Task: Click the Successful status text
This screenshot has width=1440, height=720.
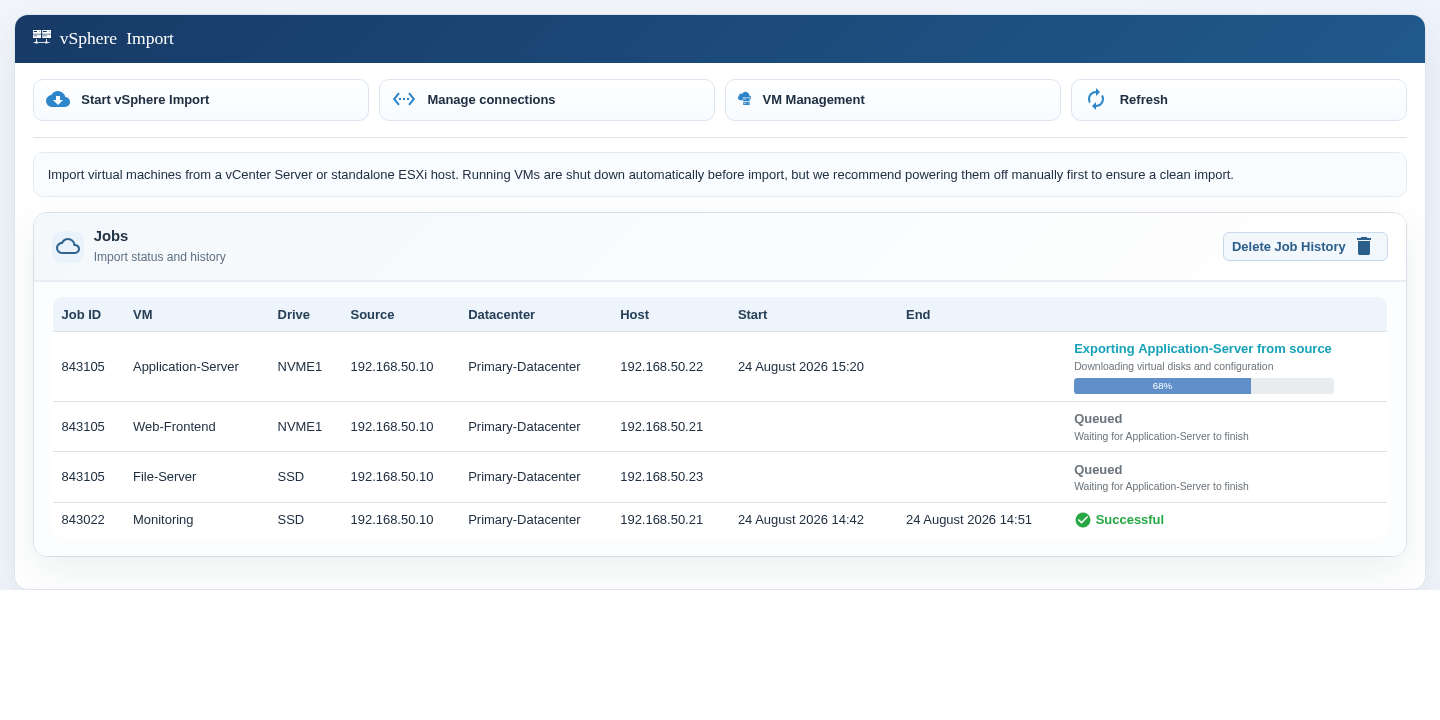Action: coord(1130,519)
